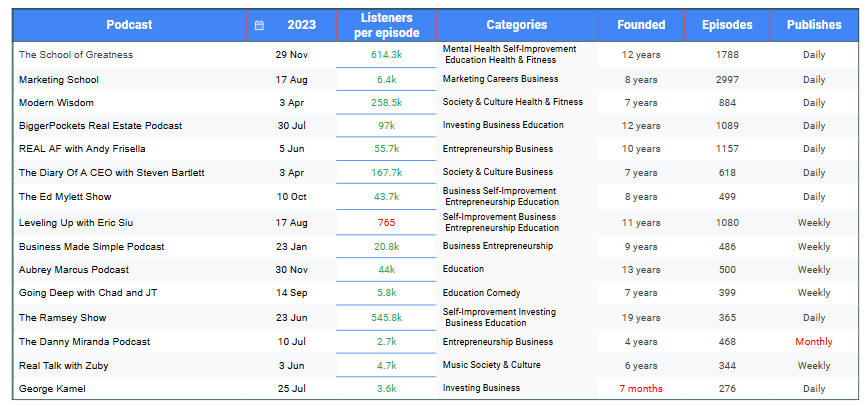This screenshot has height=407, width=868.
Task: Click the 29 Nov date cell
Action: (292, 55)
